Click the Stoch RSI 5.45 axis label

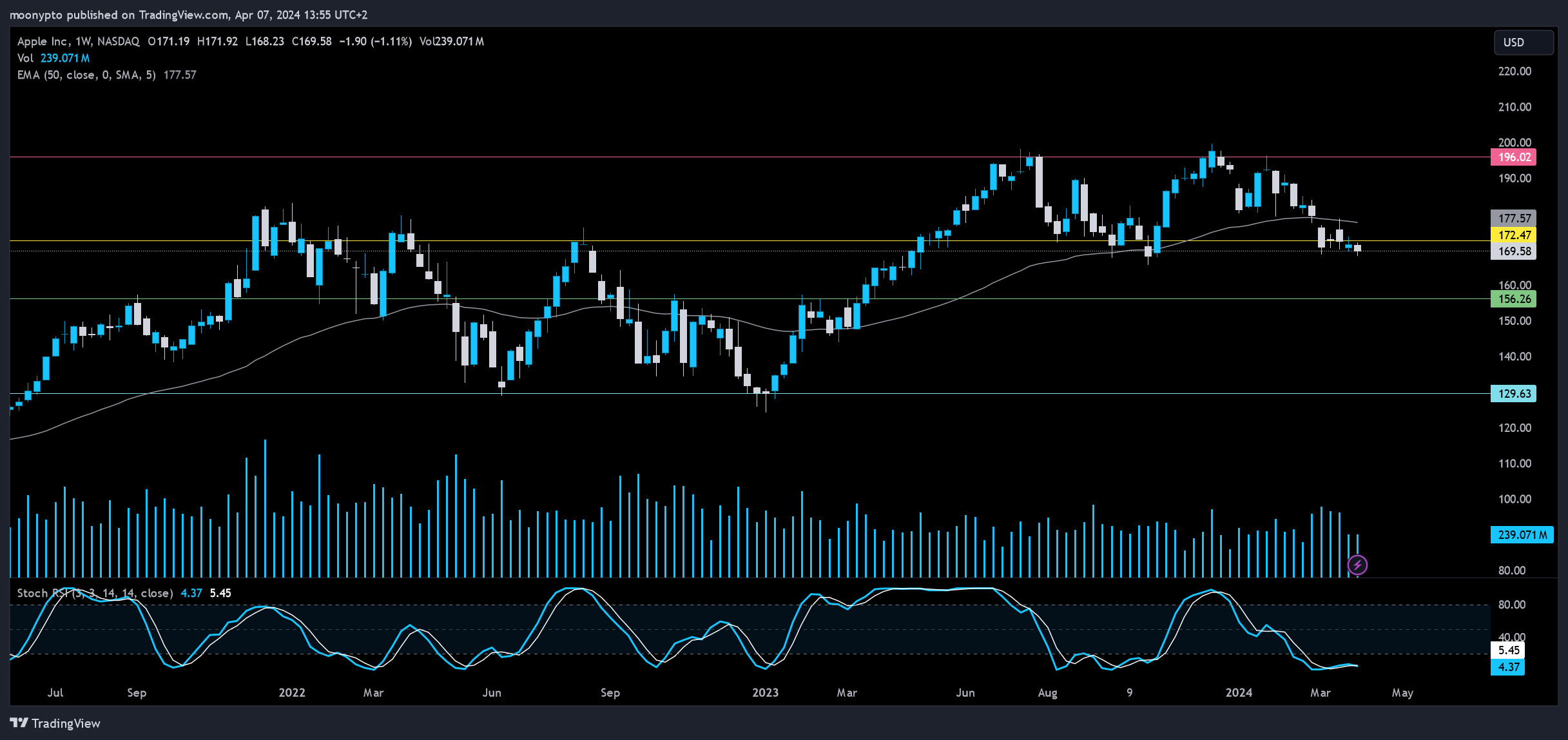click(1508, 650)
